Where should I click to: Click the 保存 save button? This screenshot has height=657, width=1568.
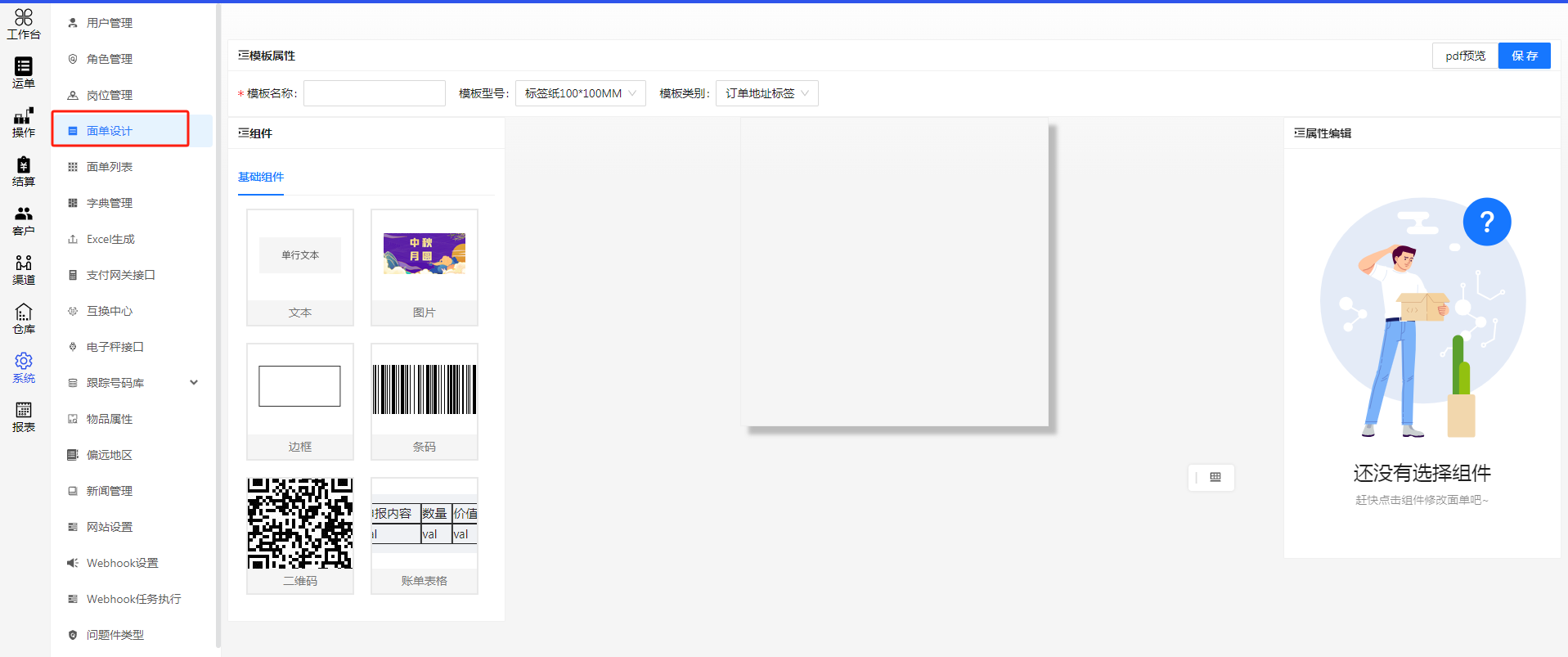tap(1524, 56)
